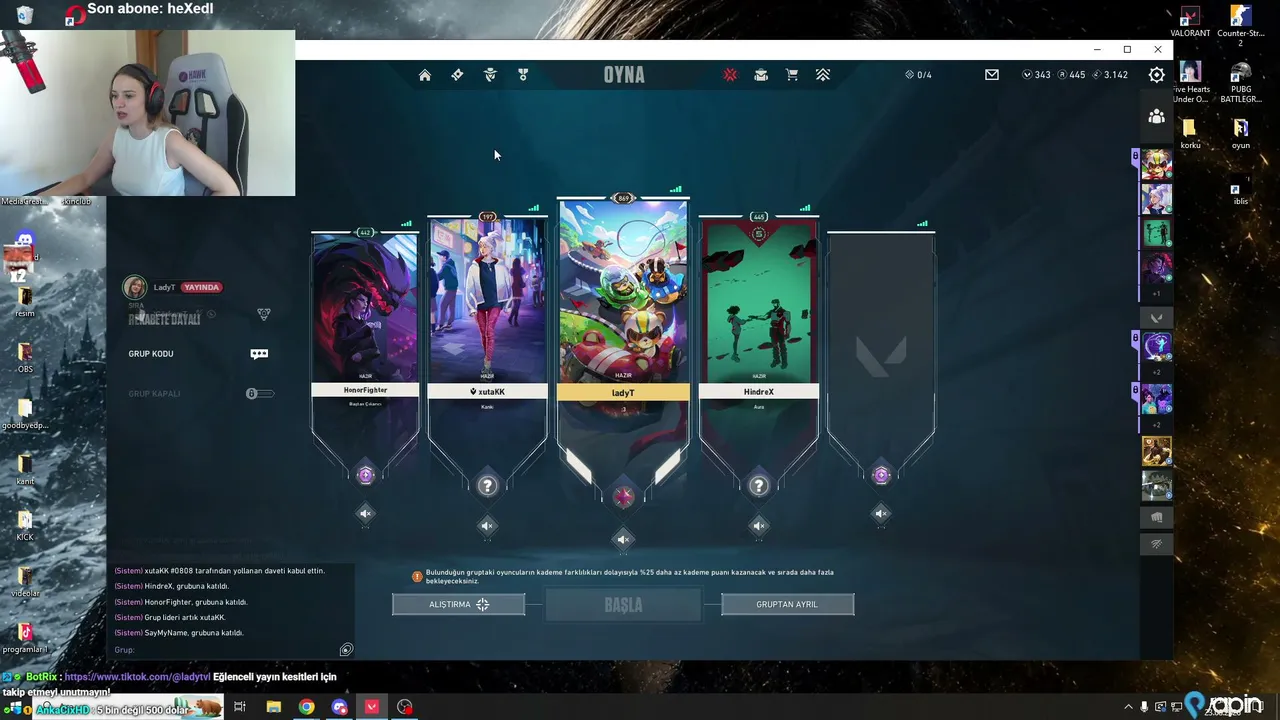Open the PUBG BATTLEGROUNDS desktop shortcut
The height and width of the screenshot is (720, 1280).
coord(1241,82)
